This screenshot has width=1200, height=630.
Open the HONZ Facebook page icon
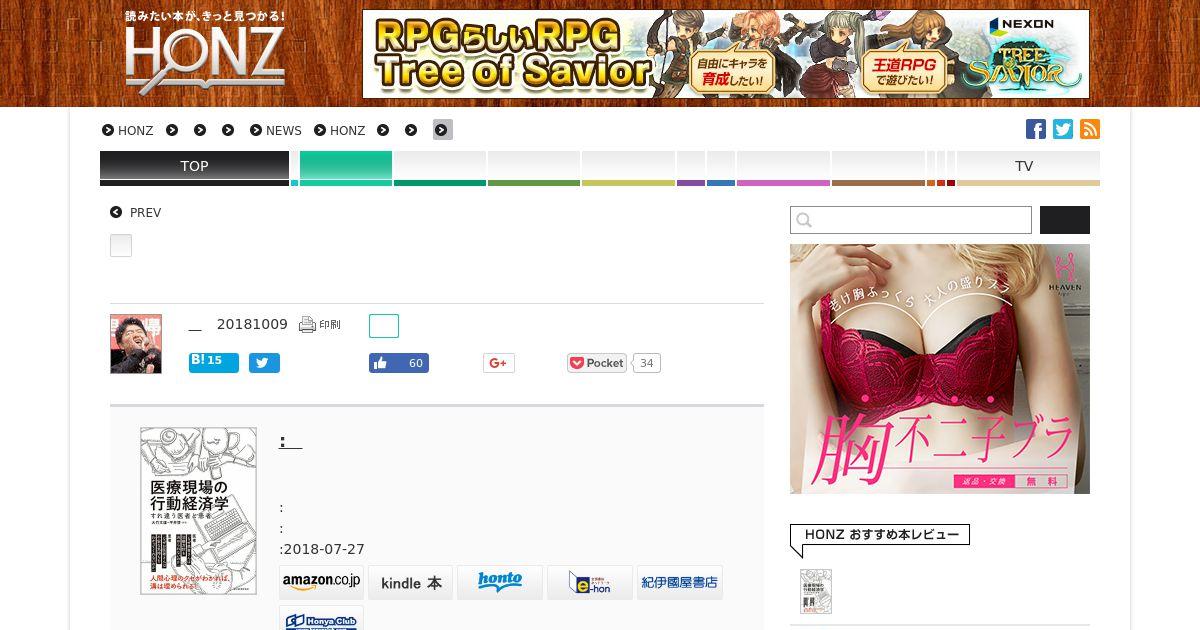1036,129
